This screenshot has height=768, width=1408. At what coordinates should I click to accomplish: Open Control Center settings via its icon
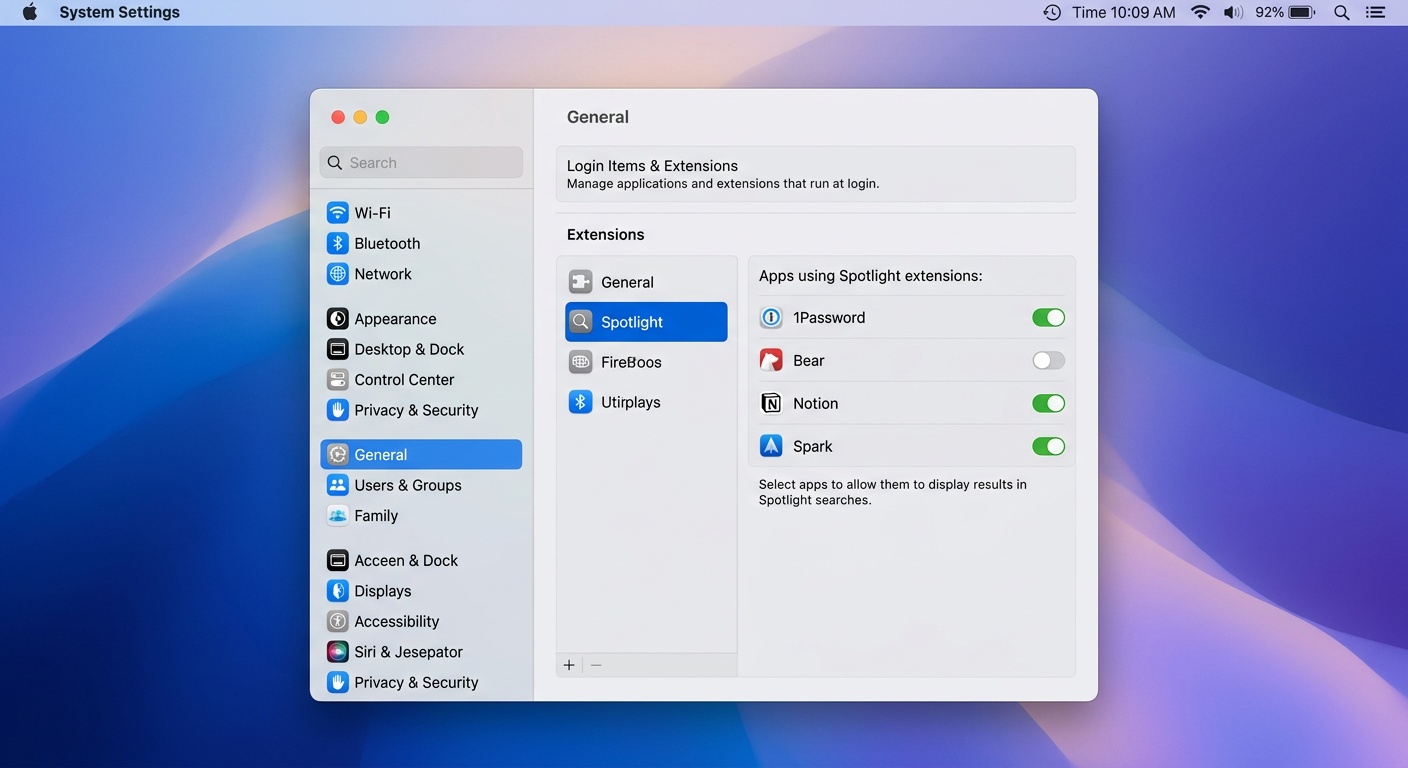(336, 379)
